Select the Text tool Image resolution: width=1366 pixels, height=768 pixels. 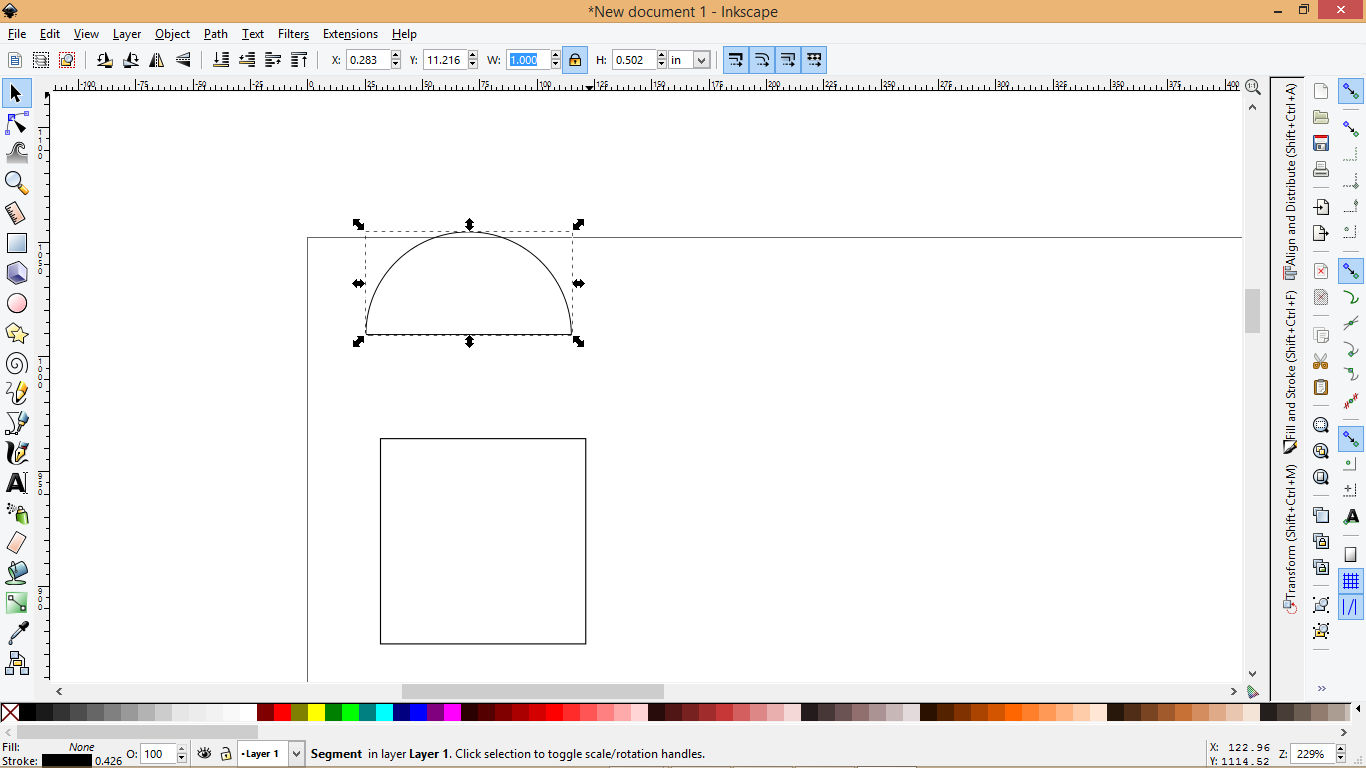(16, 483)
